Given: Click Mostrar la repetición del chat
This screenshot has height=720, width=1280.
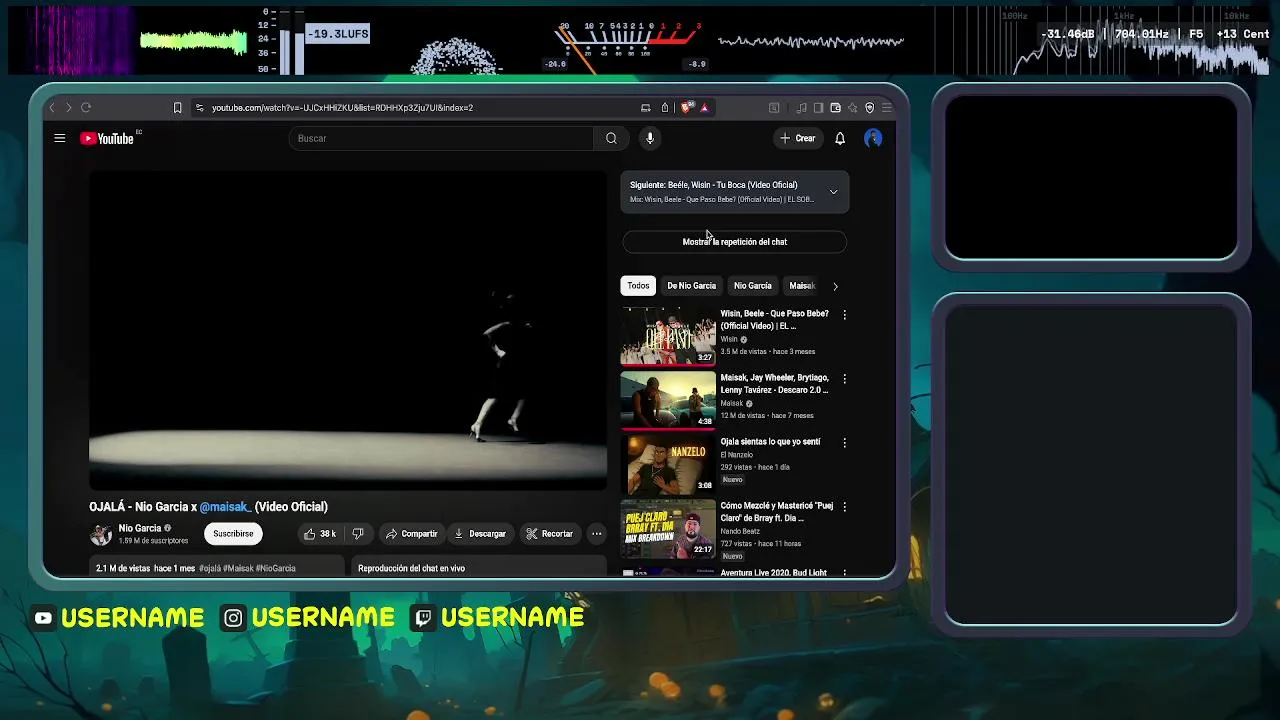Looking at the screenshot, I should point(734,242).
